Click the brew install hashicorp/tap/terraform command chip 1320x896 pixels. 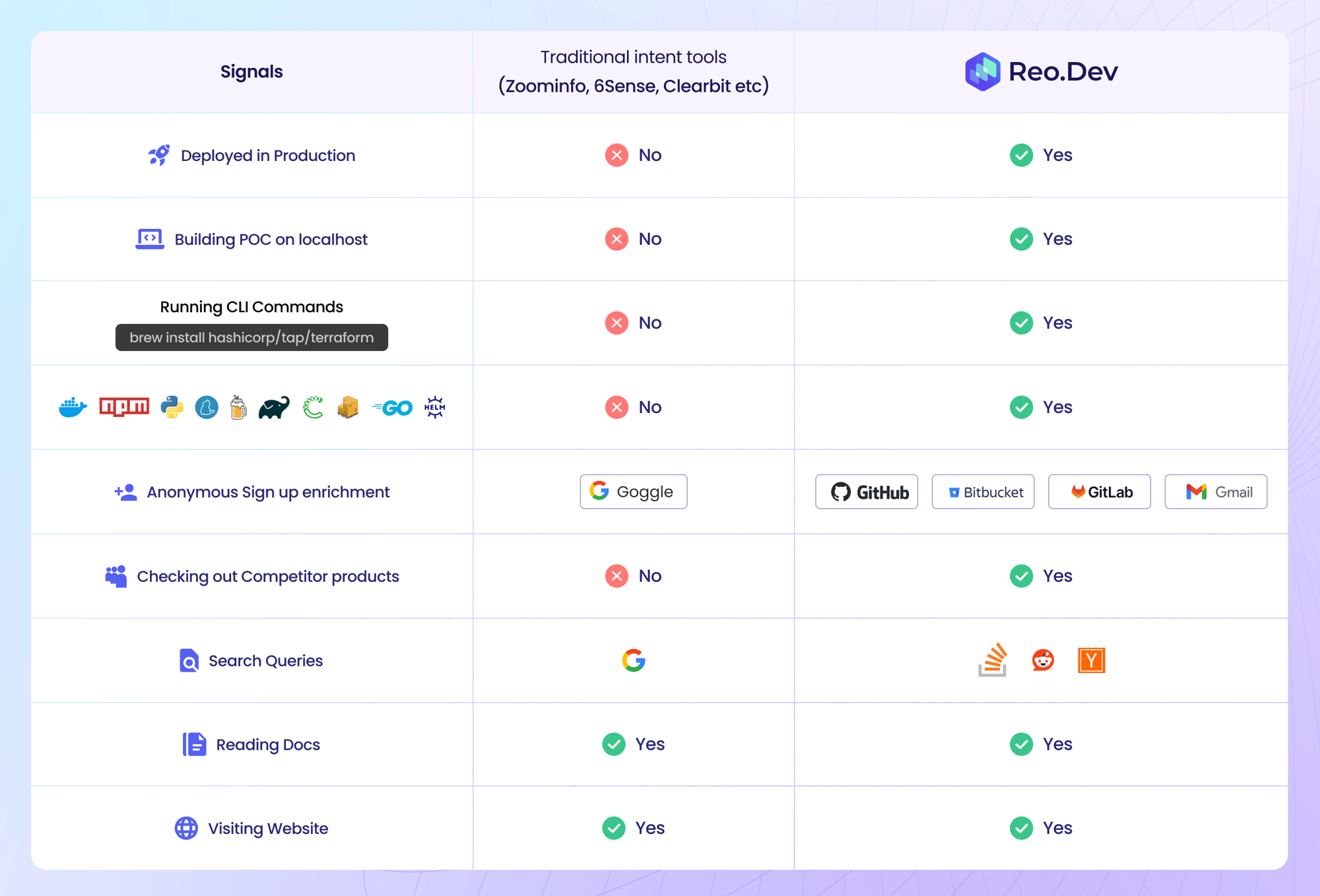(x=251, y=337)
